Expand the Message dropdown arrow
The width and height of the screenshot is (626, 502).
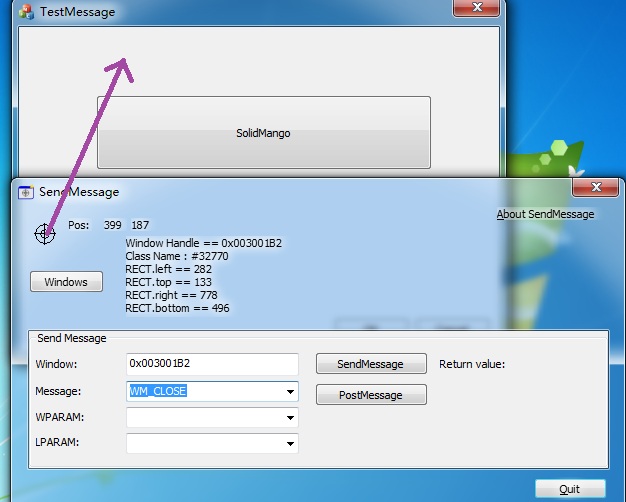[x=290, y=392]
